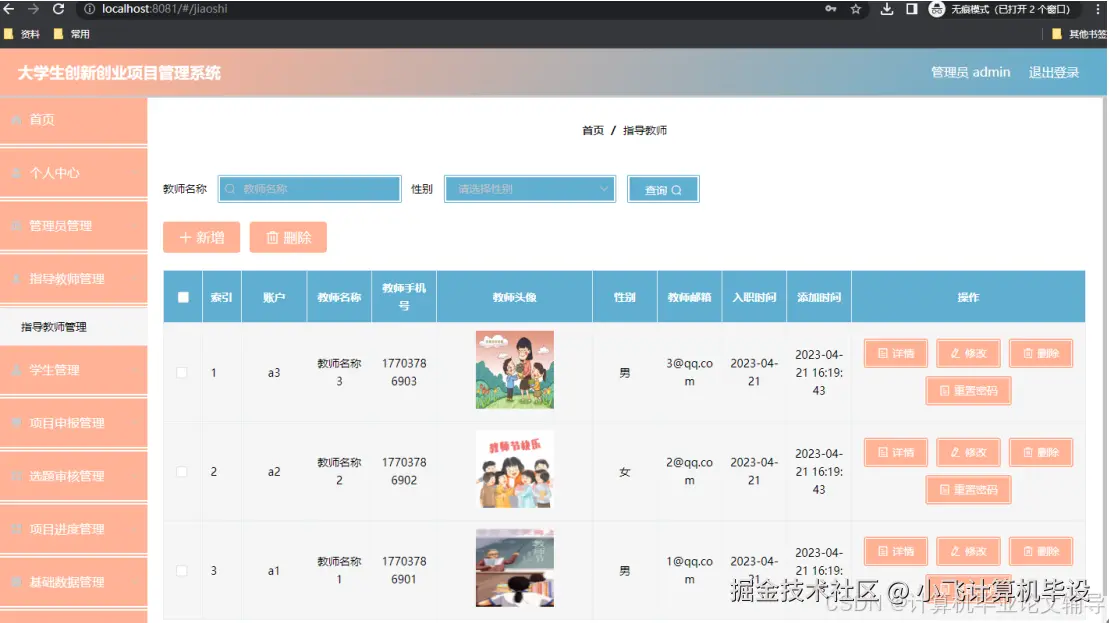Click the browser forward arrow

[x=33, y=9]
